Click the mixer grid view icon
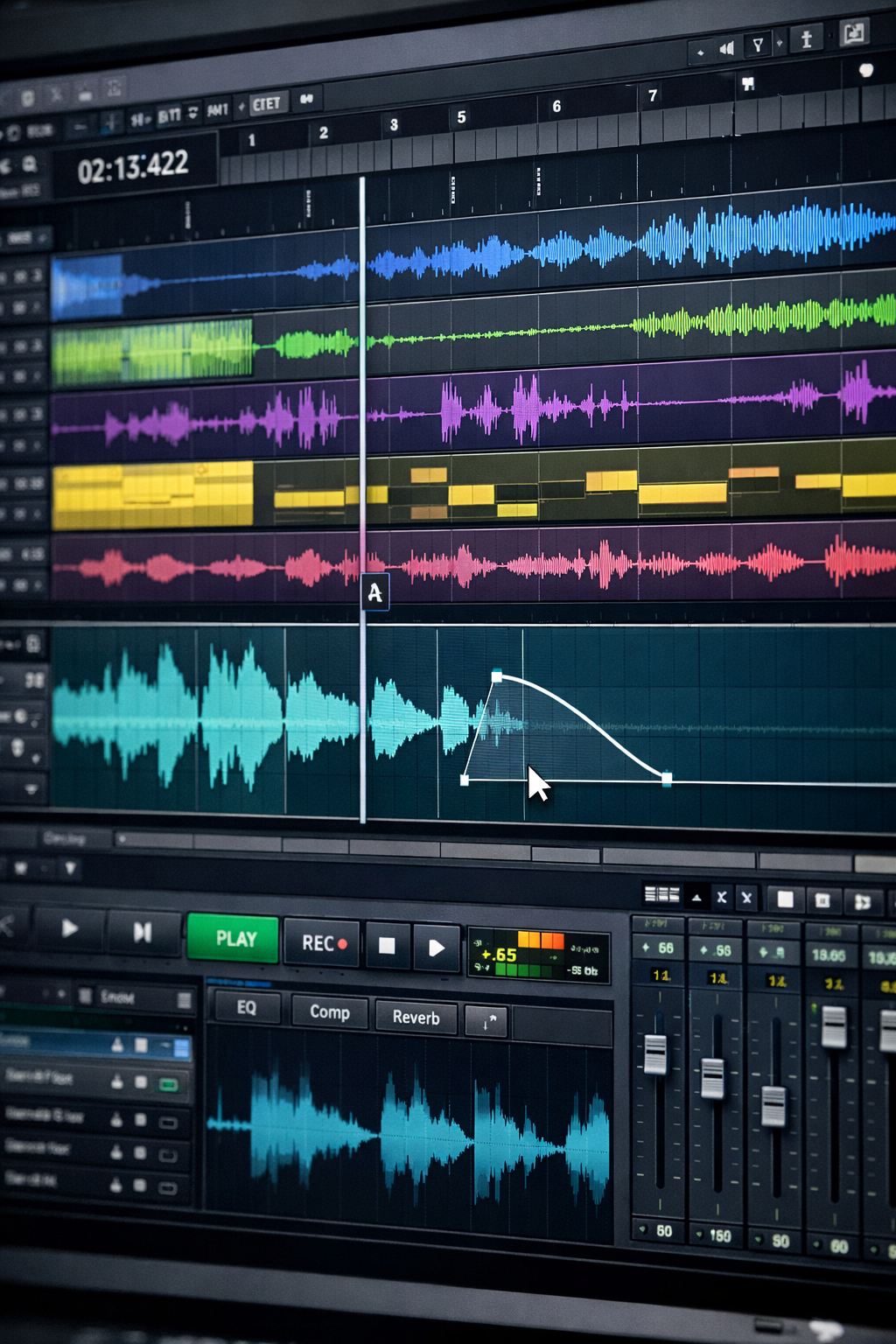The image size is (896, 1344). [x=661, y=894]
